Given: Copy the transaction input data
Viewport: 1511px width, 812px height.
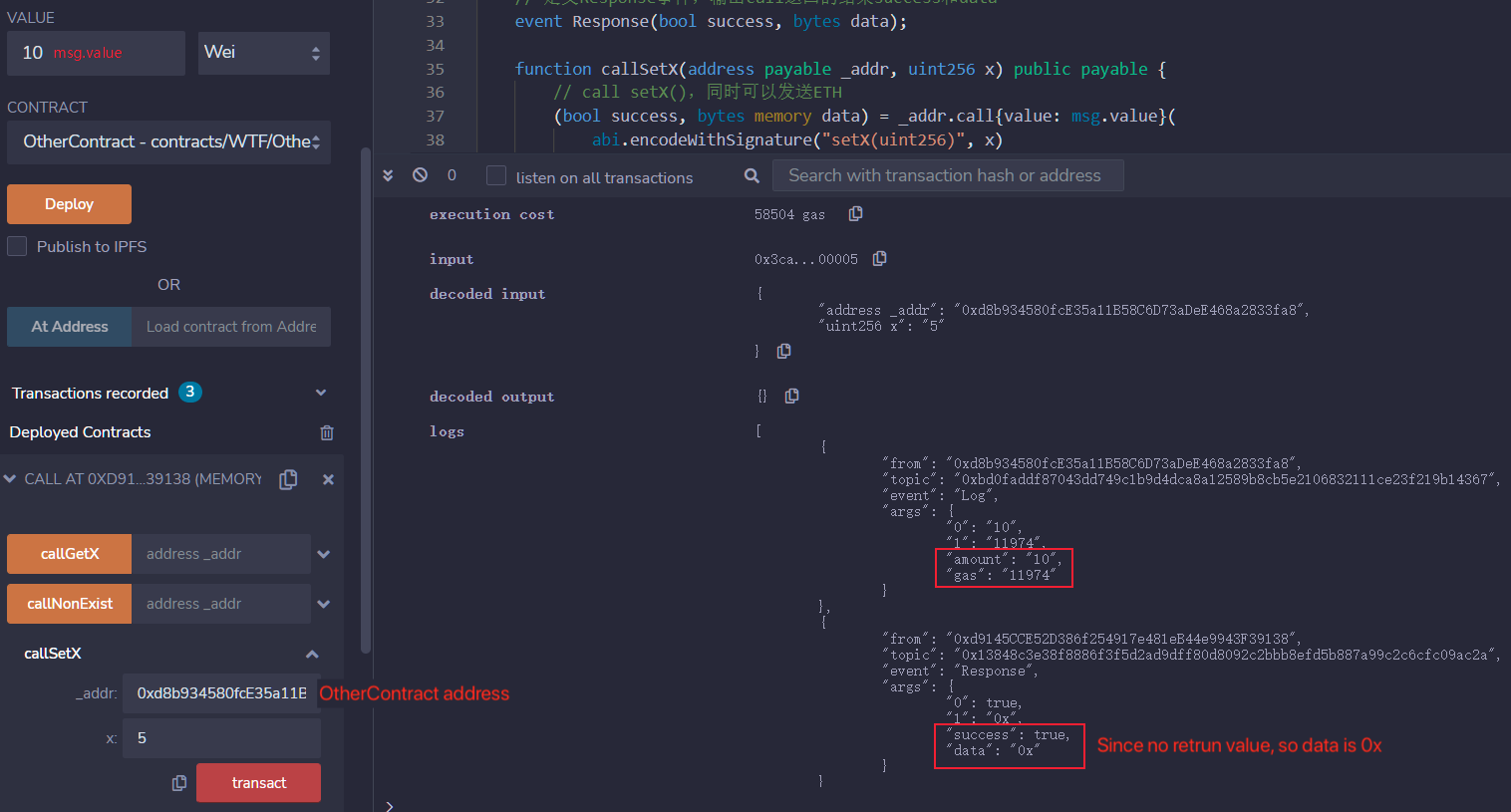Looking at the screenshot, I should pos(879,258).
